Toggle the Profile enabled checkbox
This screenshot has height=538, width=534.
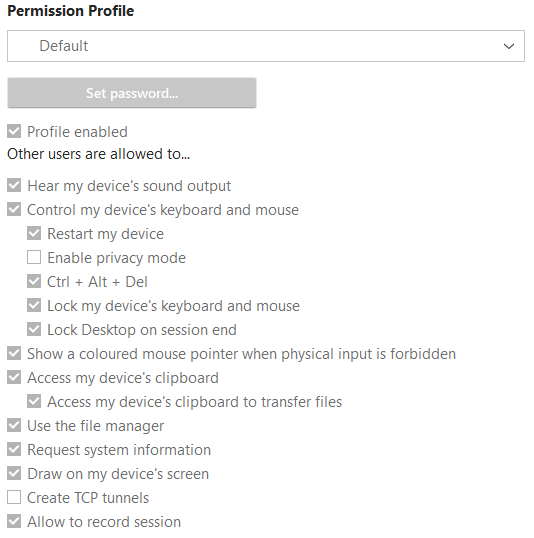pyautogui.click(x=14, y=131)
